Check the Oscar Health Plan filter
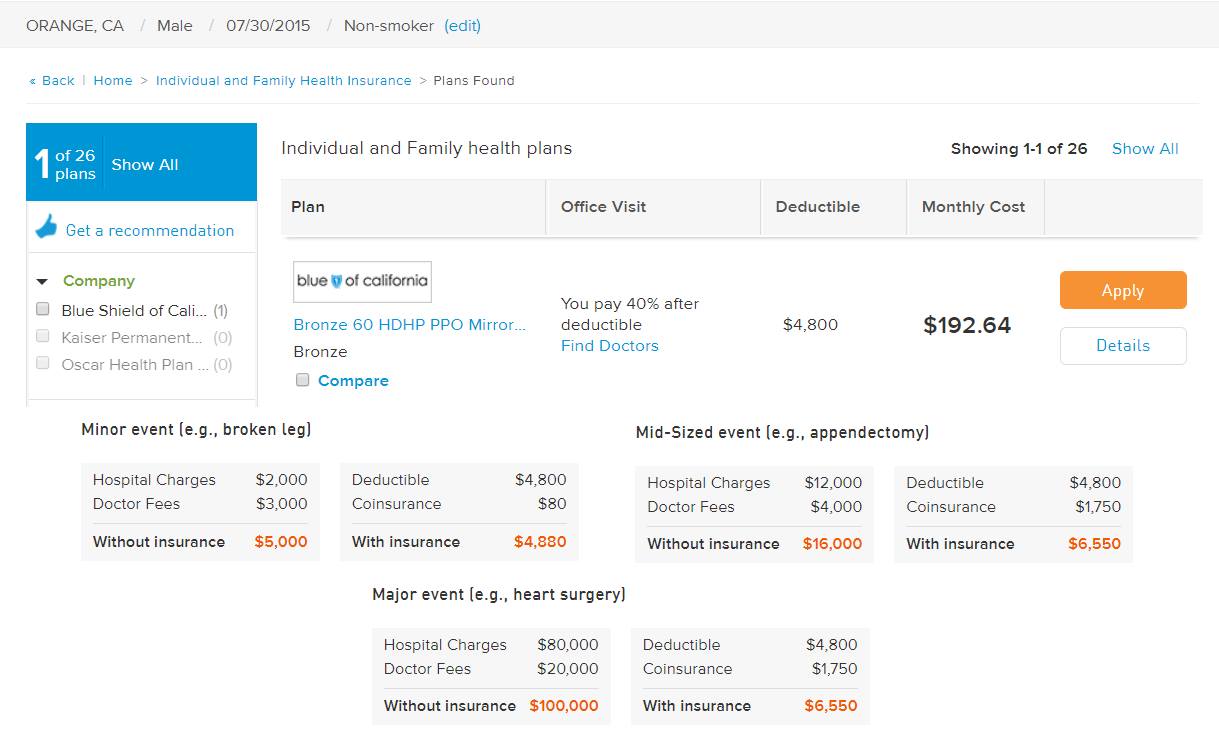 coord(43,364)
